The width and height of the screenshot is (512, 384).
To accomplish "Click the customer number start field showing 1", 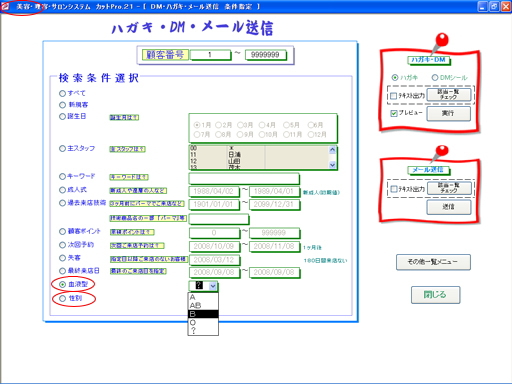I will tap(210, 55).
